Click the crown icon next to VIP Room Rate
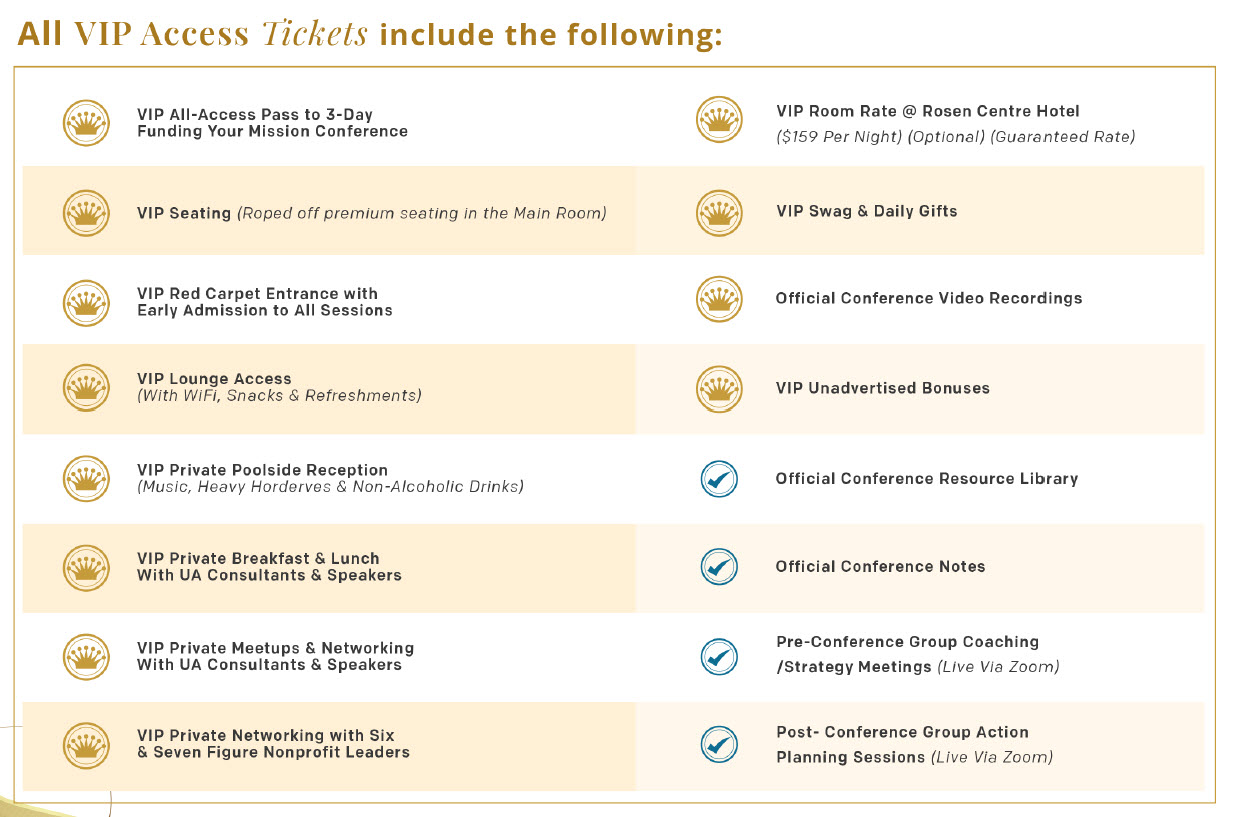This screenshot has width=1247, height=817. pyautogui.click(x=719, y=120)
